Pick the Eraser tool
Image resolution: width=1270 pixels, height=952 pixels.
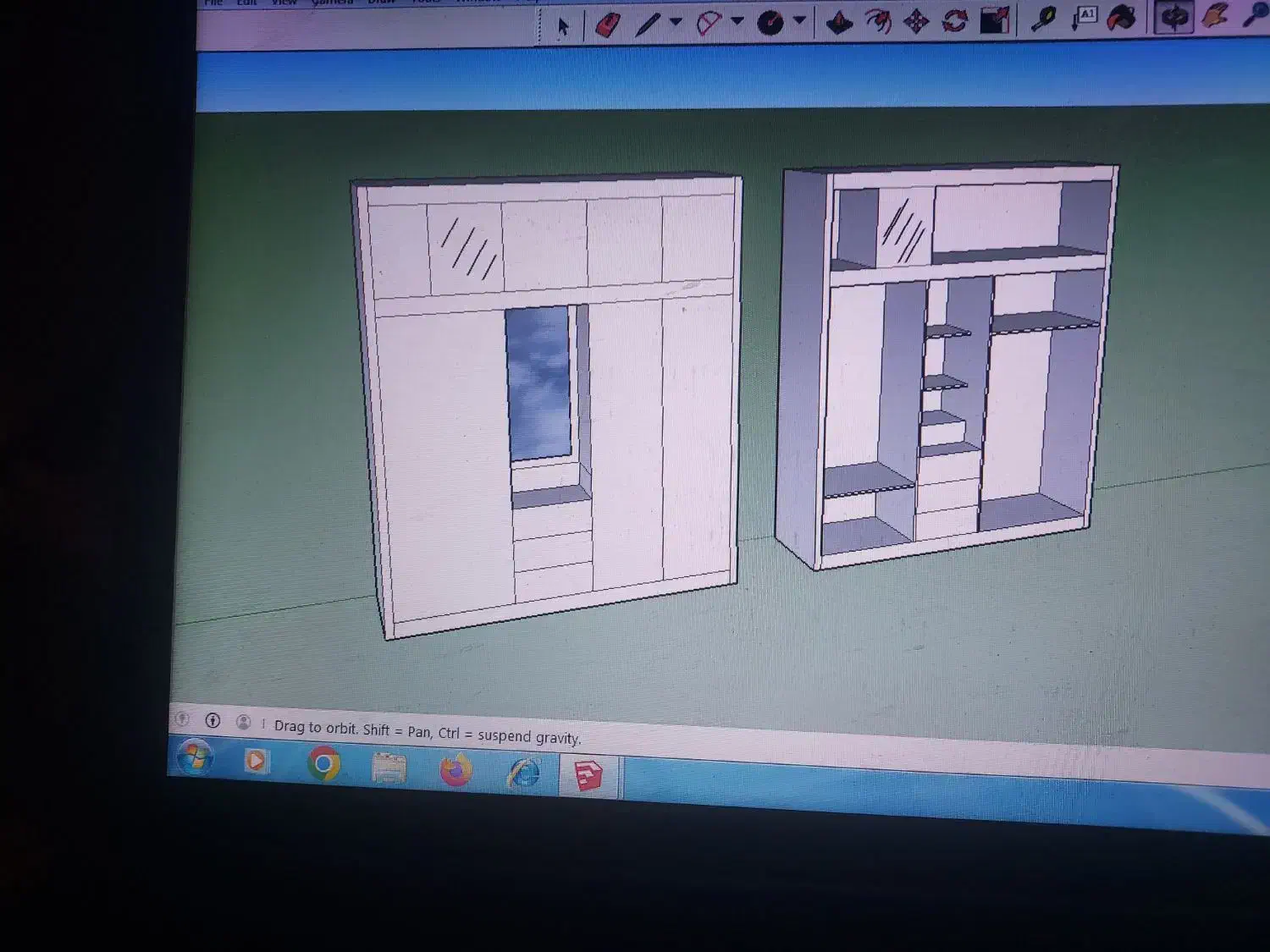pos(607,25)
